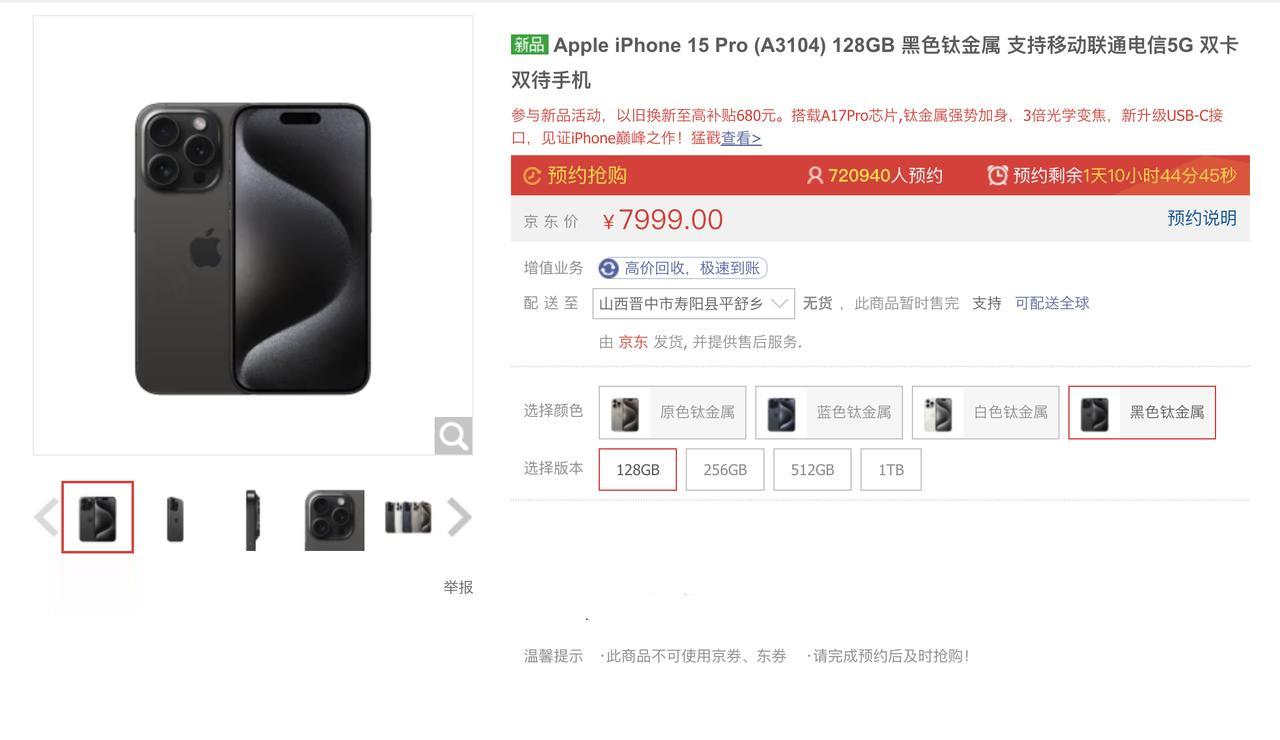
Task: Select 原色钛金属 color option
Action: pos(672,412)
